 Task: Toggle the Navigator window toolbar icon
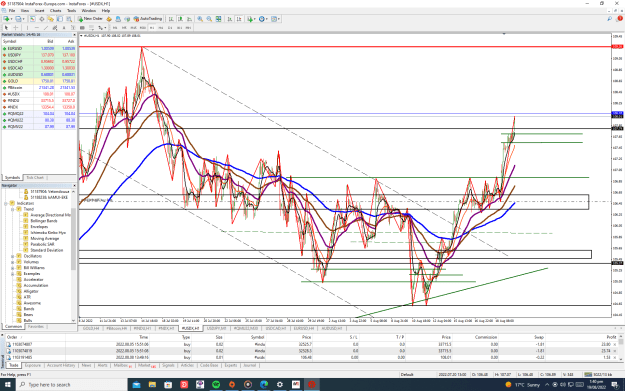(51, 19)
